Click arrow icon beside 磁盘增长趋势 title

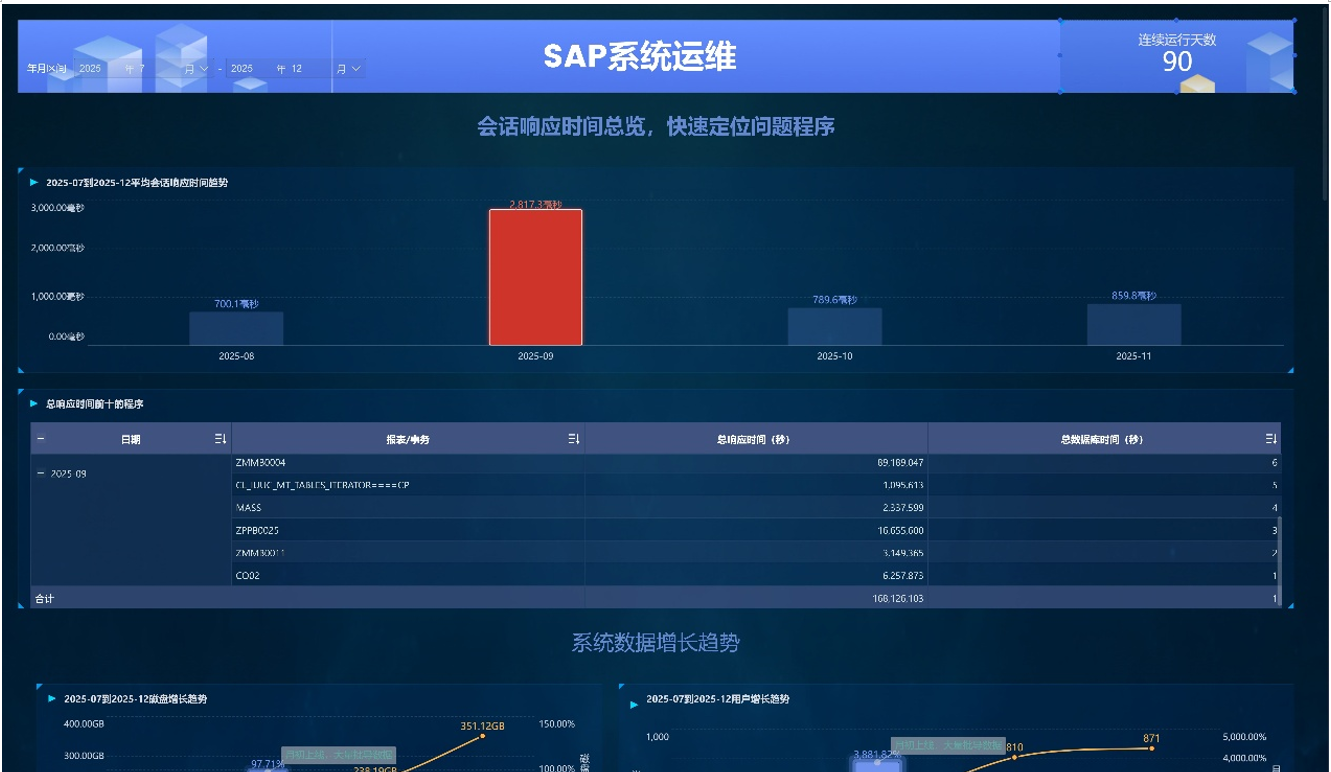52,699
